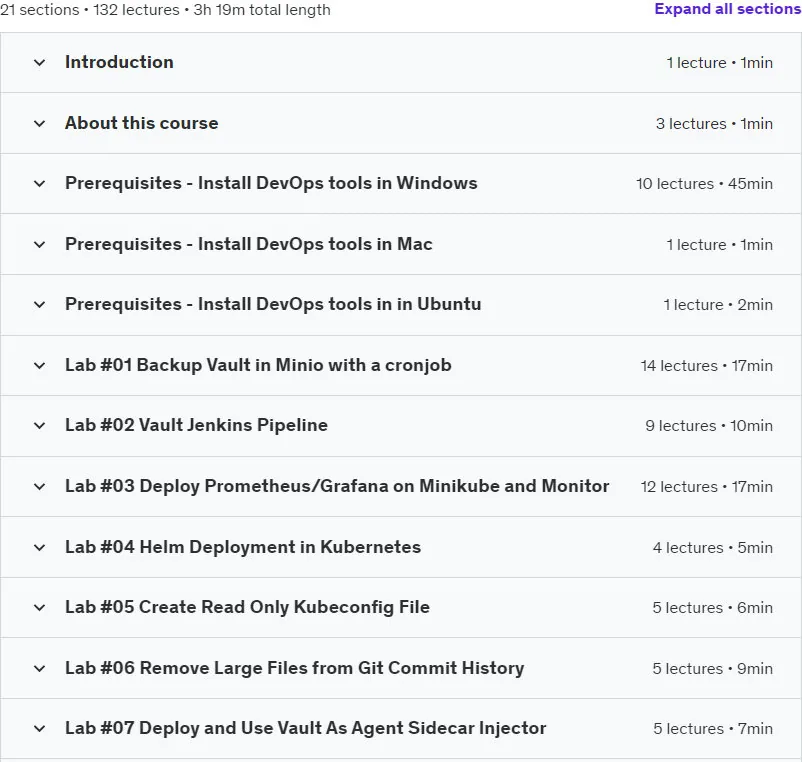Open Lab #02 Vault Jenkins Pipeline title
The height and width of the screenshot is (762, 802).
coord(196,425)
